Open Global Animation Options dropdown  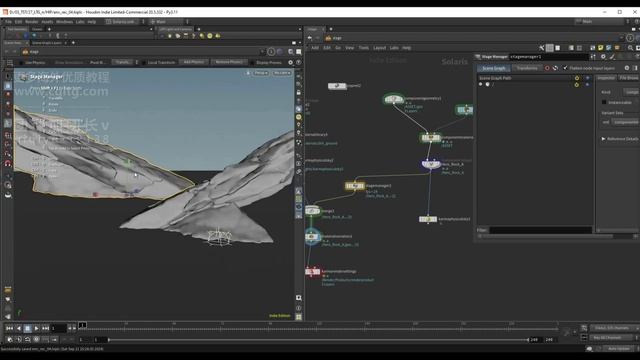pyautogui.click(x=616, y=328)
